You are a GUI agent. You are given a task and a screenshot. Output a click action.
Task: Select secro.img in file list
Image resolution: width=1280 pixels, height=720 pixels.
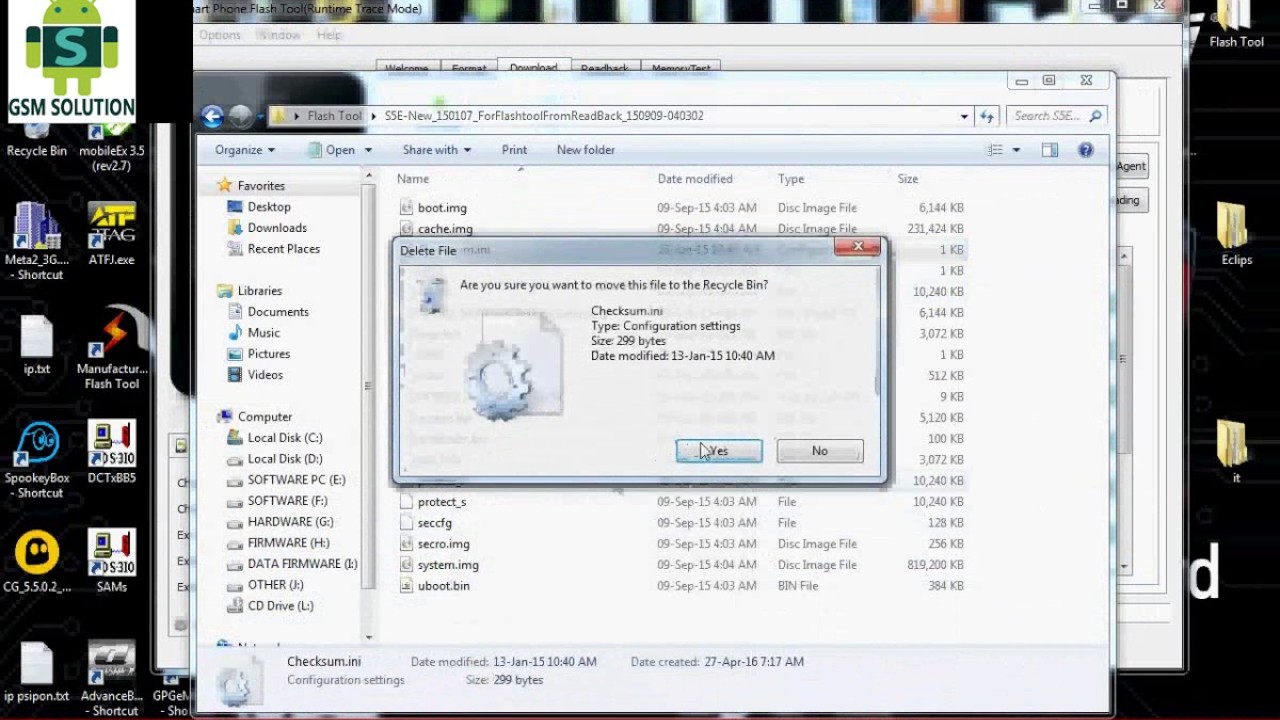click(x=444, y=544)
